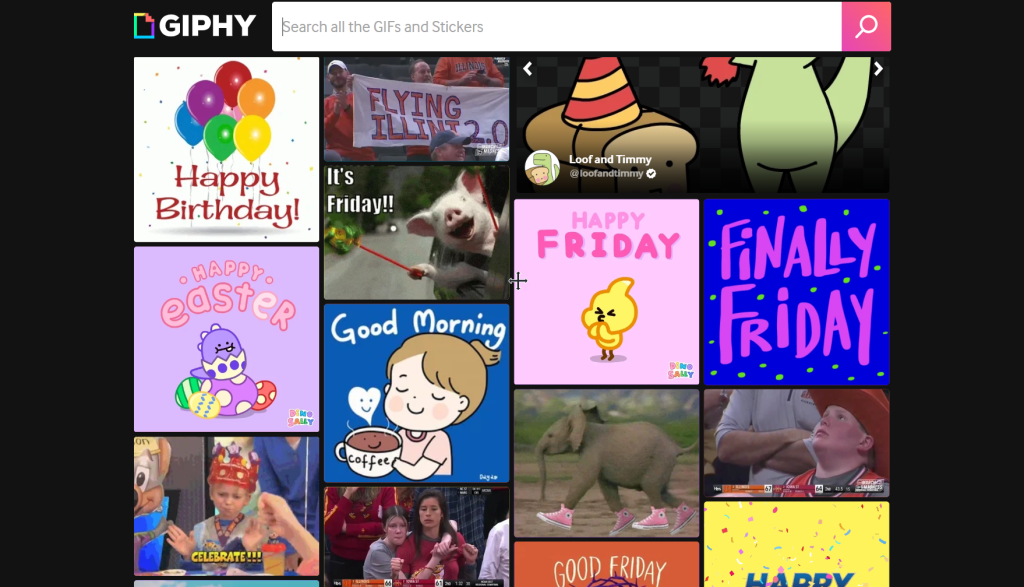This screenshot has width=1024, height=587.
Task: Click the pink magnifier search button
Action: [866, 27]
